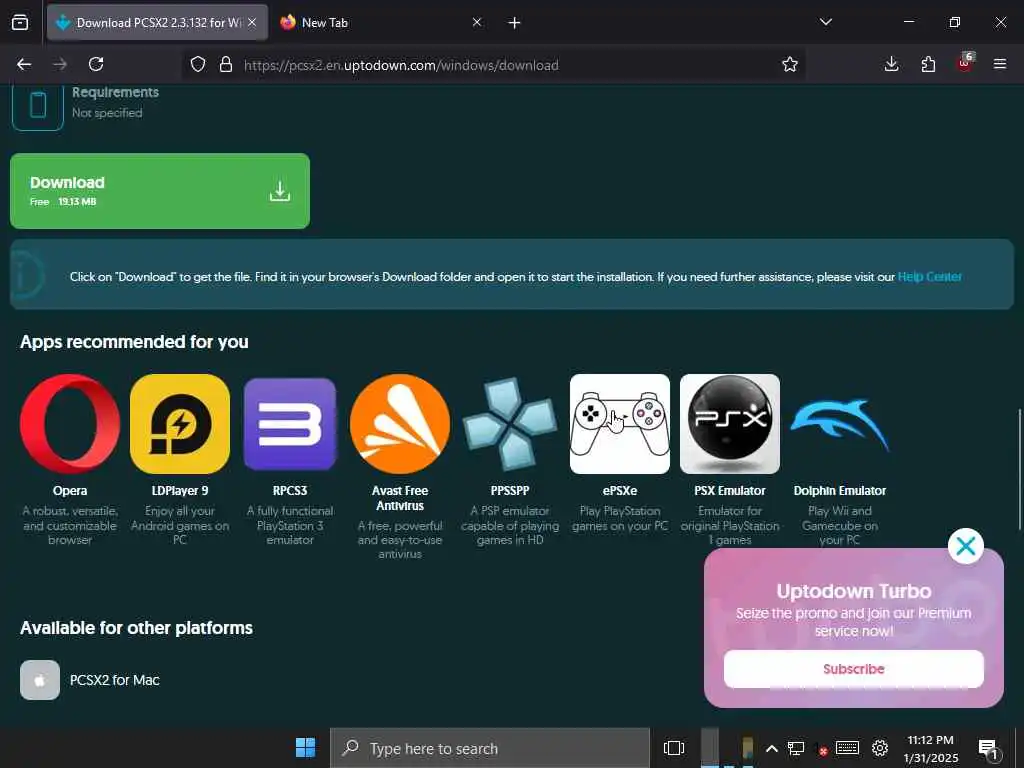Open the Firefox hamburger menu

pos(1000,64)
